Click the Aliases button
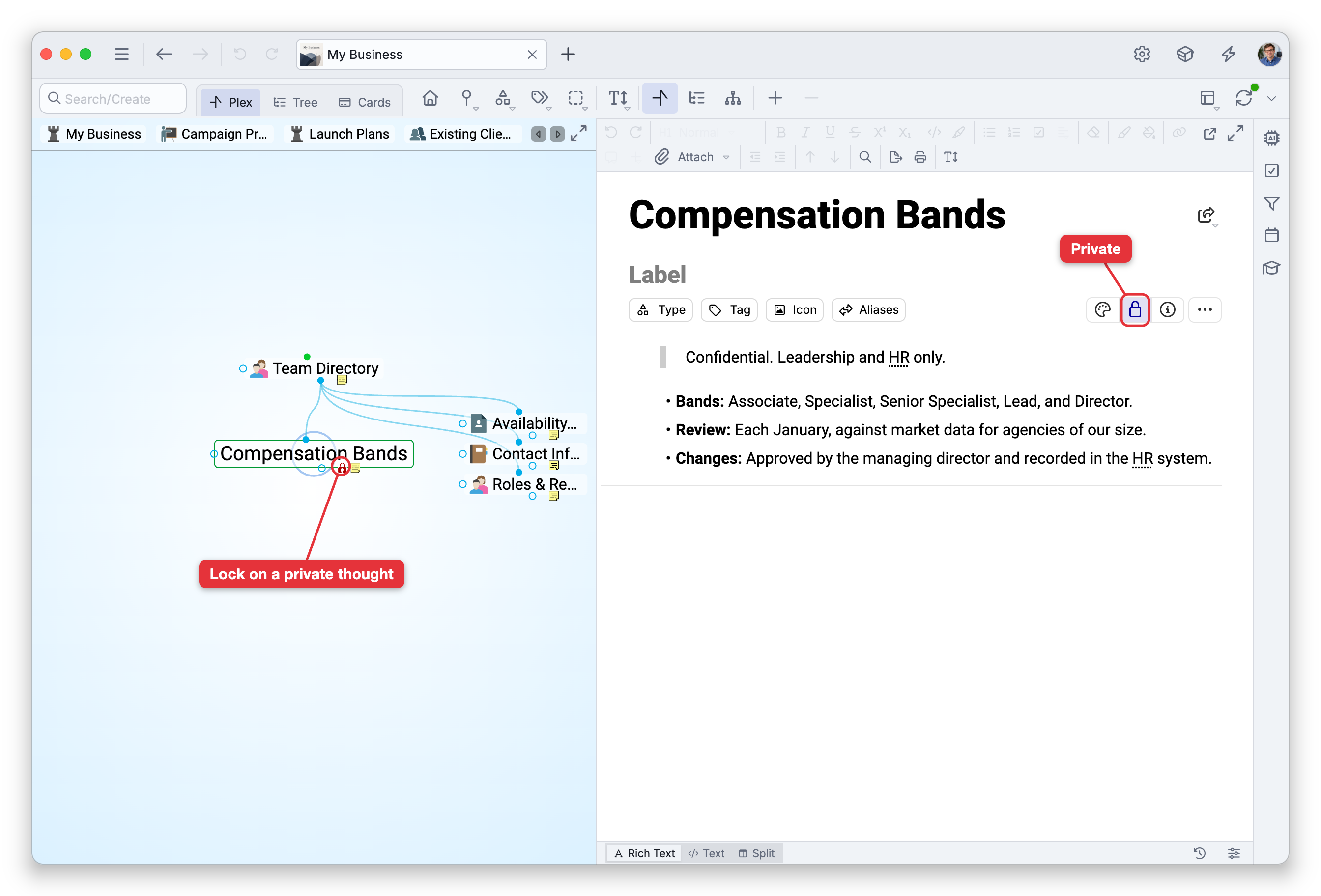Image resolution: width=1321 pixels, height=896 pixels. 868,309
